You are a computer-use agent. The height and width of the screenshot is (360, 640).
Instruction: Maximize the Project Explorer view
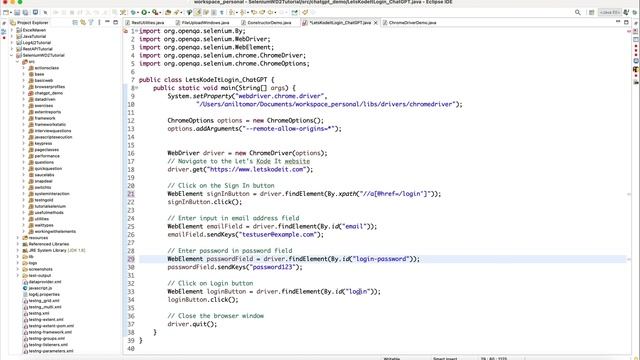(116, 22)
